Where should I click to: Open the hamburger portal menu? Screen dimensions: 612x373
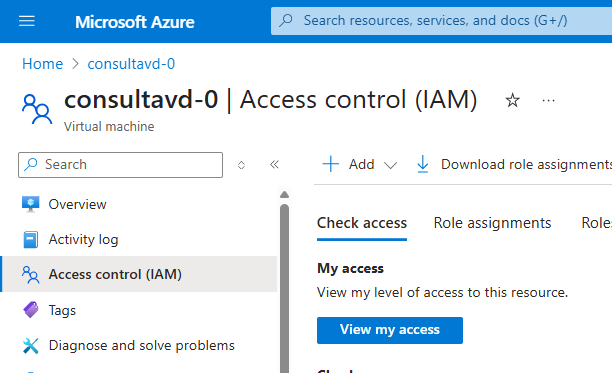pos(27,21)
